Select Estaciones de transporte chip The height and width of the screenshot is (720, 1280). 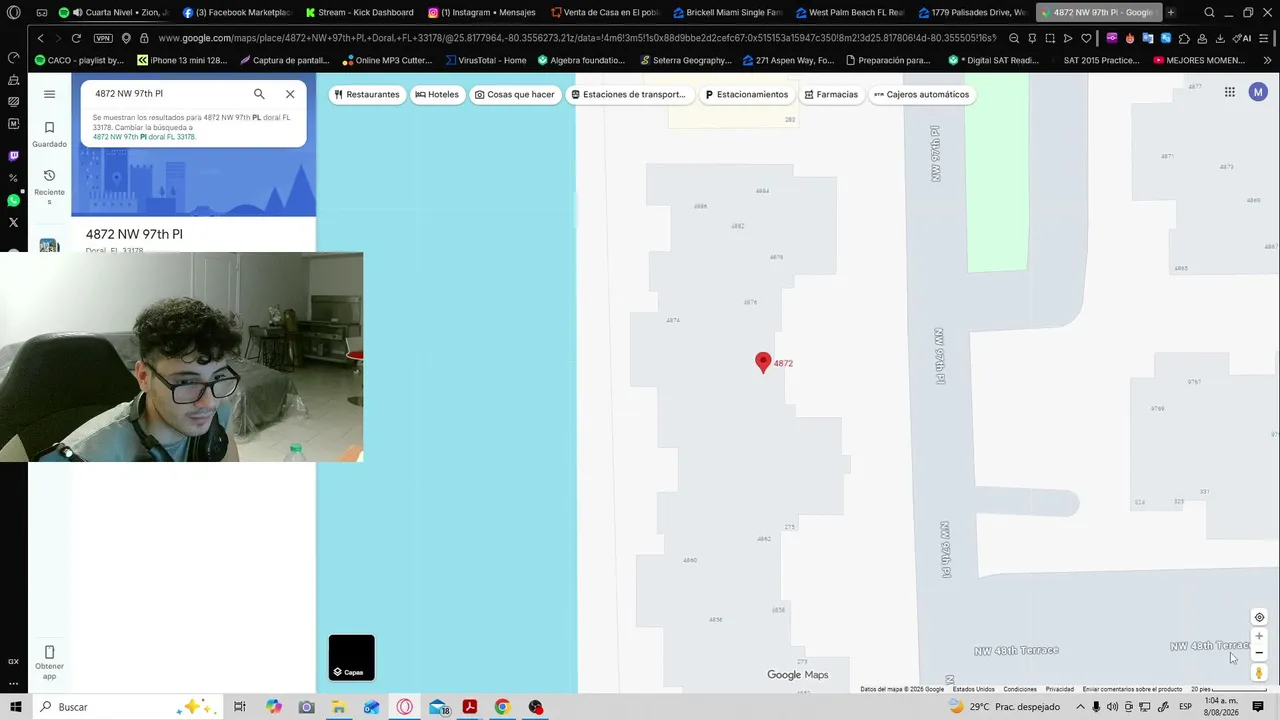(629, 95)
